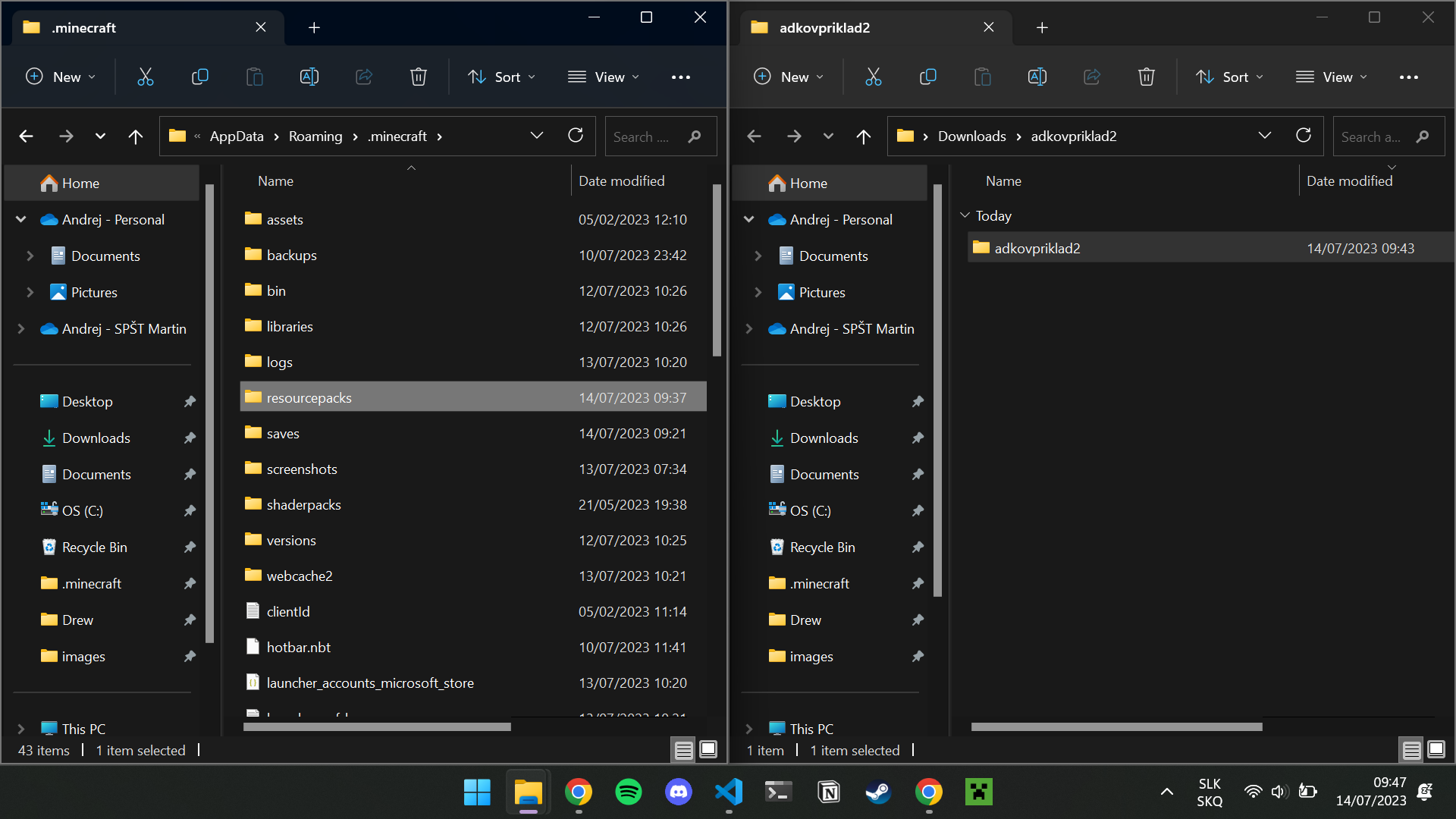Click Copy icon in .minecraft window toolbar
1456x819 pixels.
point(199,77)
